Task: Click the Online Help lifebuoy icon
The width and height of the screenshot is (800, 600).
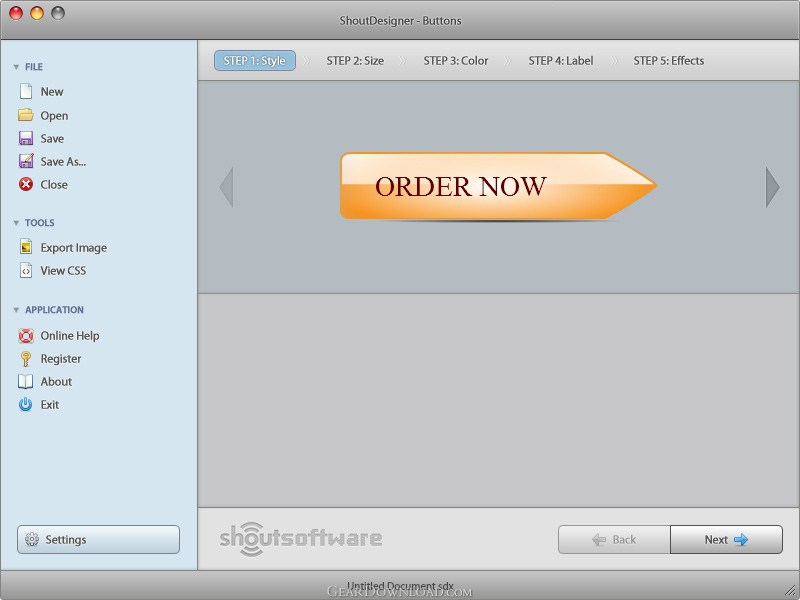Action: tap(26, 335)
